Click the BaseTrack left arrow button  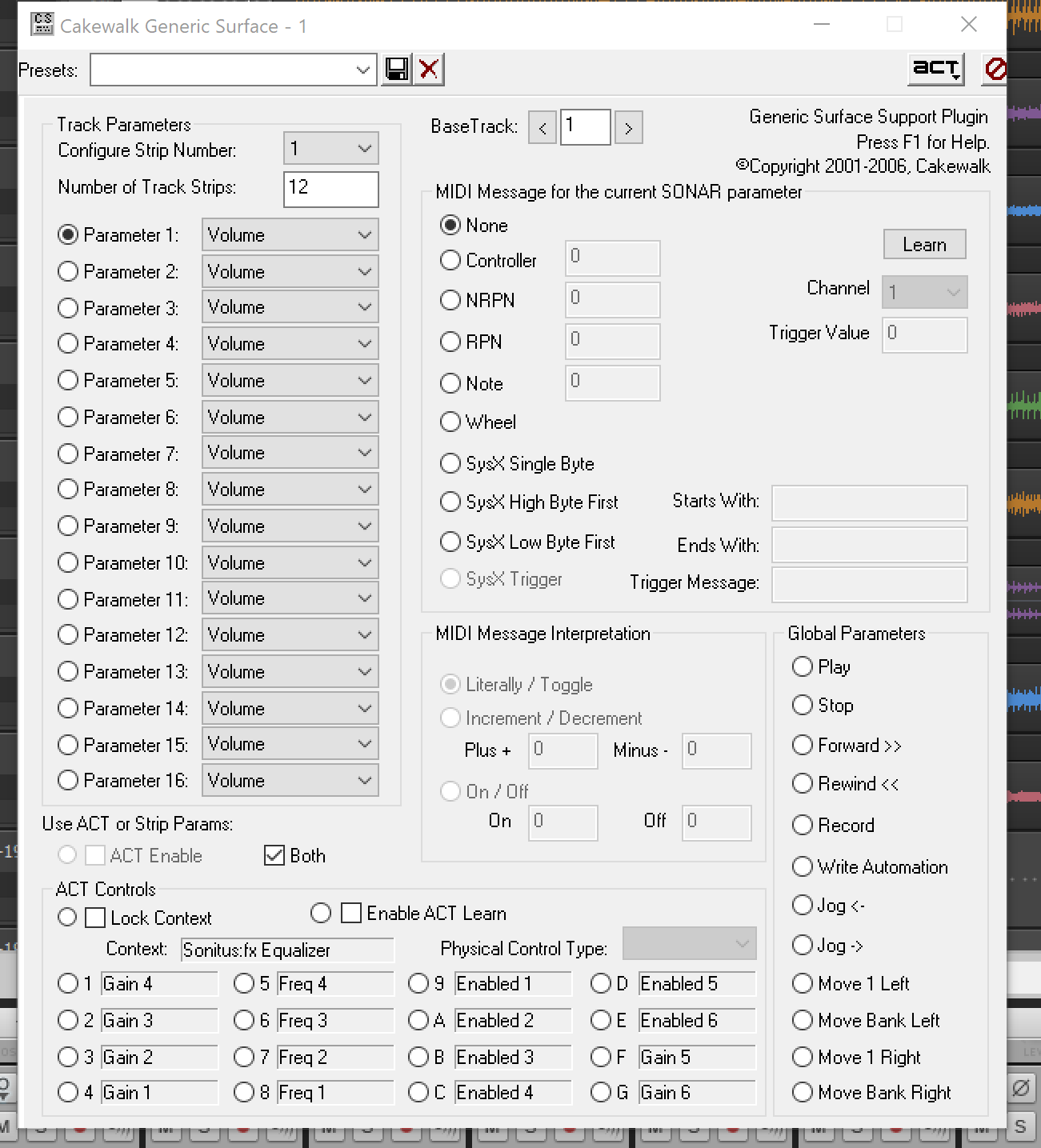pyautogui.click(x=543, y=128)
